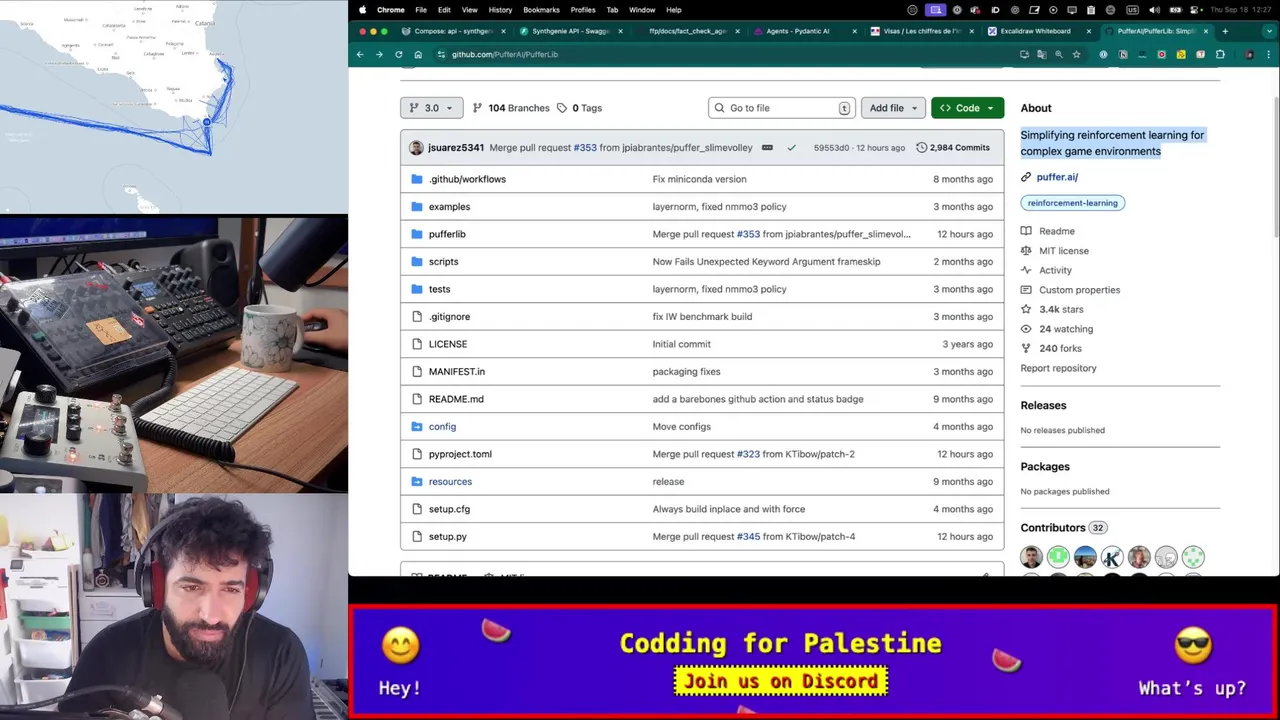This screenshot has width=1280, height=720.
Task: Click the commit status checkmark icon
Action: (x=791, y=148)
